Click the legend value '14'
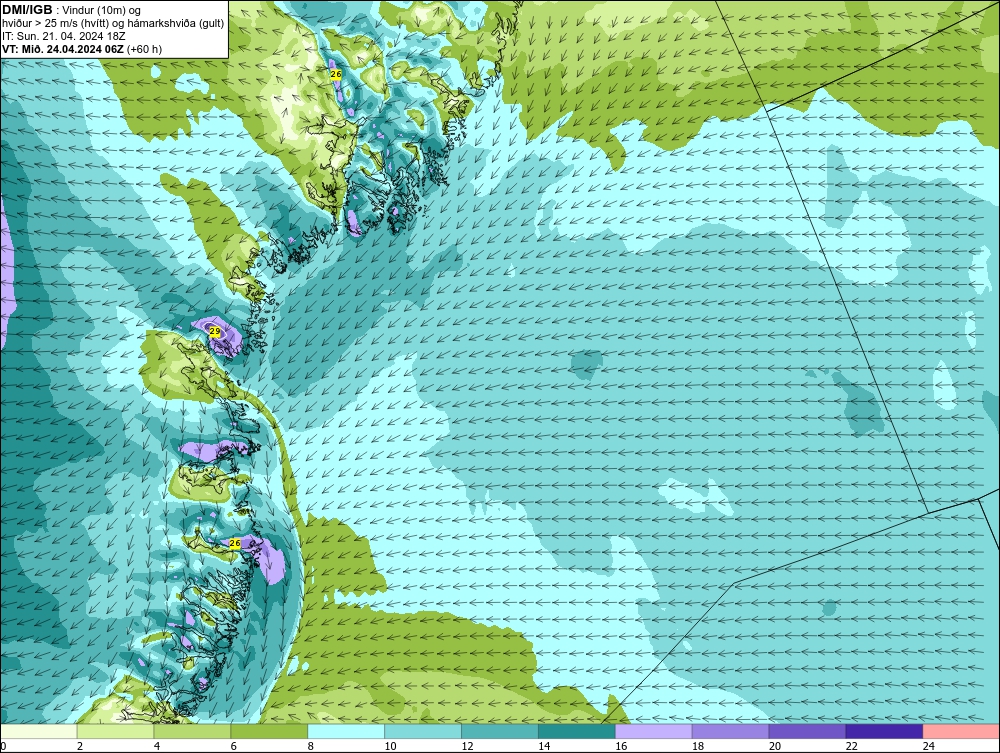 [x=544, y=746]
